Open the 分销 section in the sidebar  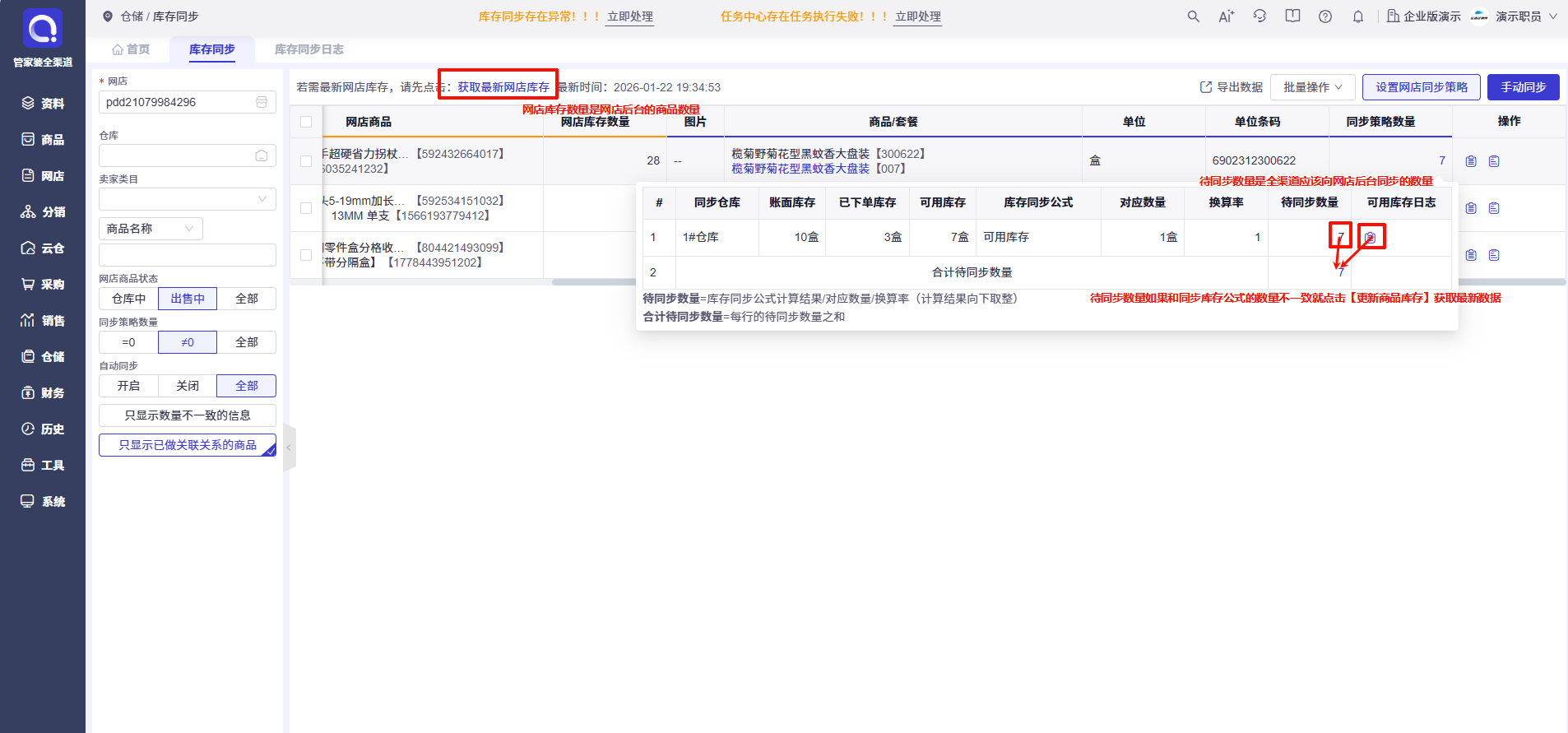click(43, 212)
